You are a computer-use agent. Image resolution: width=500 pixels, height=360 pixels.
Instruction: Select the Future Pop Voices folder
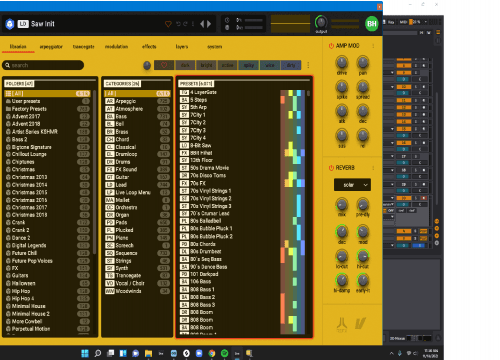point(47,261)
